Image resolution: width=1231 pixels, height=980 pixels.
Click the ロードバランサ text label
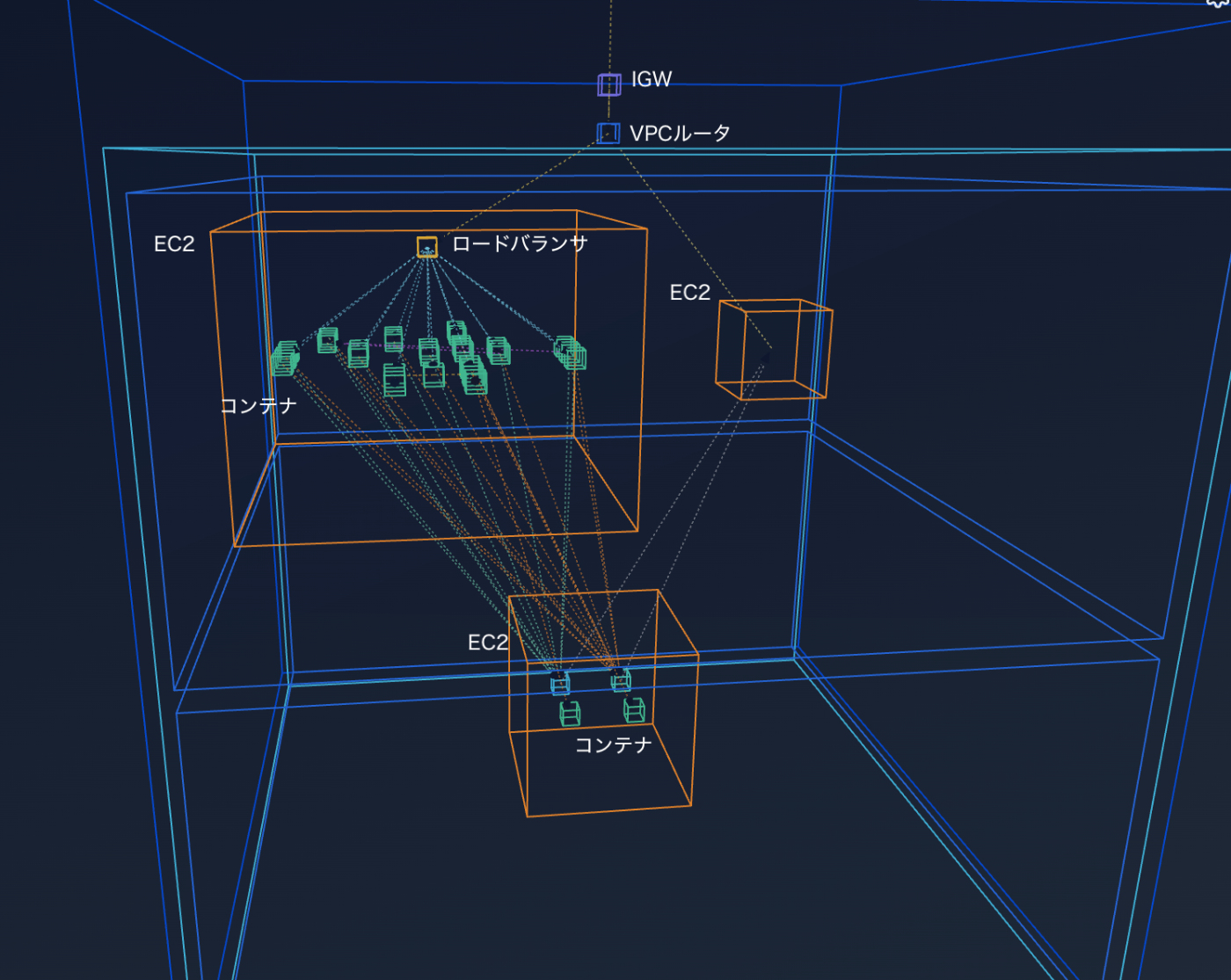tap(520, 243)
